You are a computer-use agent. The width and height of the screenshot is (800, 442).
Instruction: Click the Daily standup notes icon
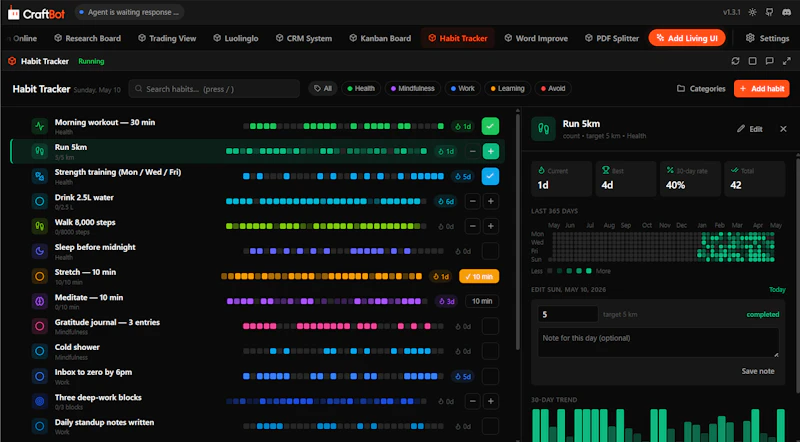click(39, 426)
